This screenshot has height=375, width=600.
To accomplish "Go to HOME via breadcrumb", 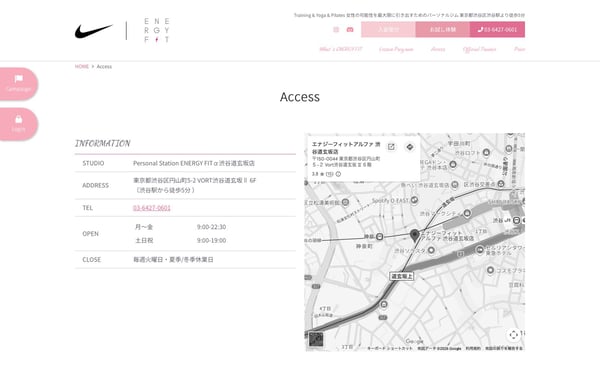I will 82,66.
